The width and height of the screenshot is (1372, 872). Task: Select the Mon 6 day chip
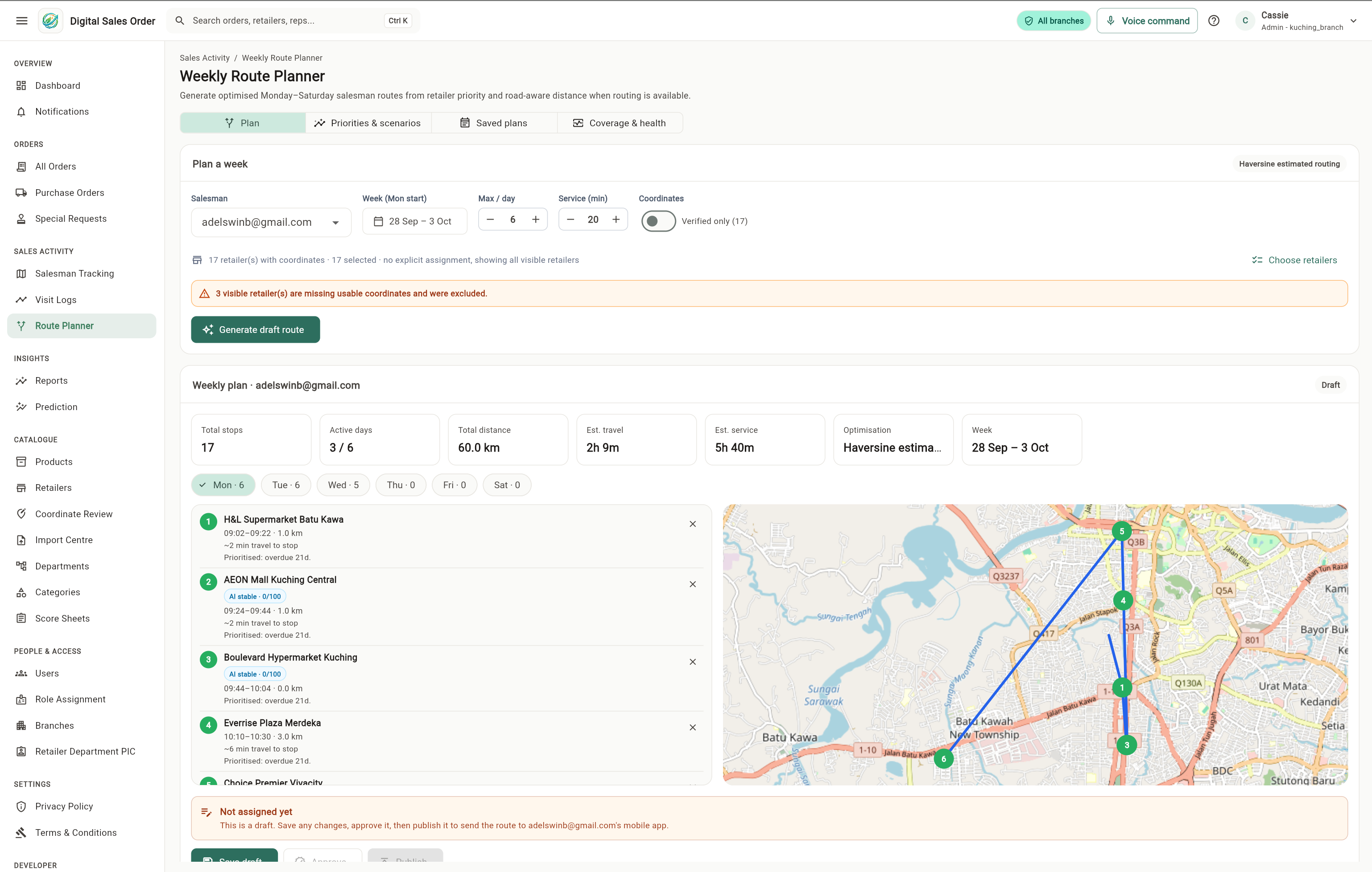click(x=223, y=485)
